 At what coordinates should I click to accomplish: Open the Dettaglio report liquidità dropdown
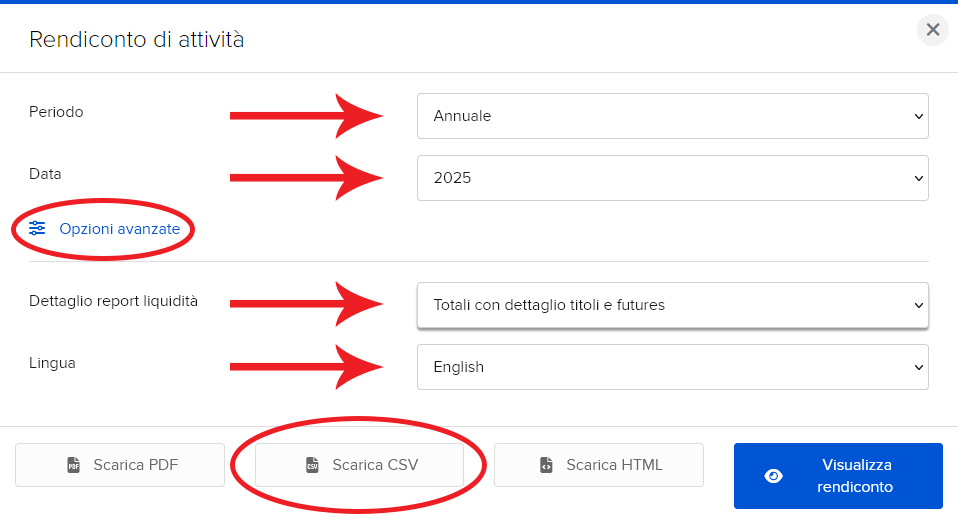click(x=673, y=305)
